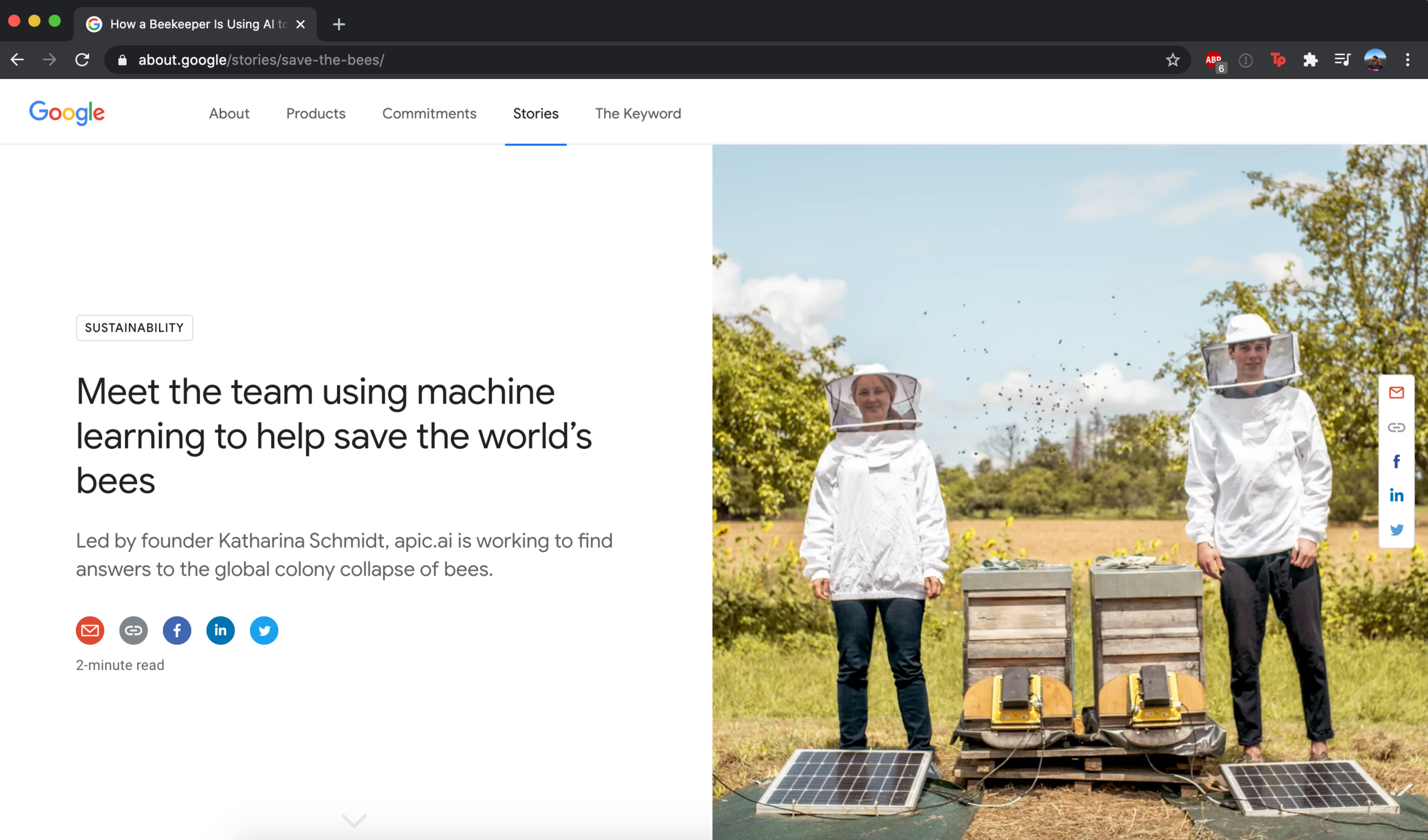Open The Keyword nav item
Viewport: 1428px width, 840px height.
637,114
